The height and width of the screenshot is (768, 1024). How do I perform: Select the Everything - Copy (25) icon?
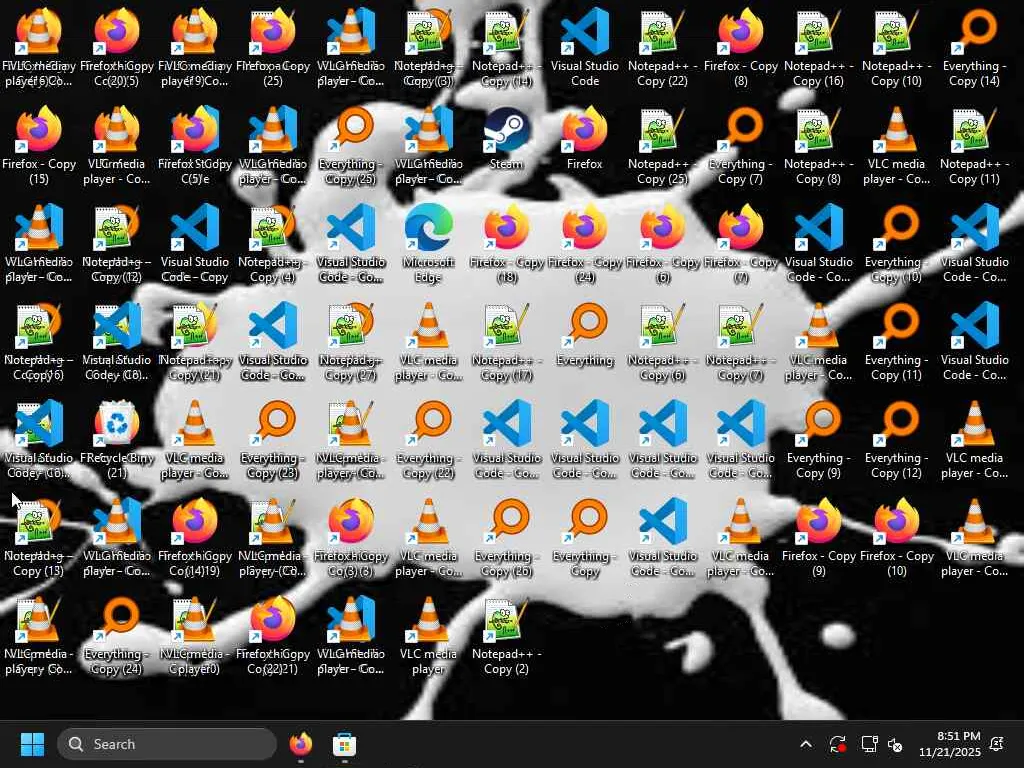pyautogui.click(x=350, y=146)
